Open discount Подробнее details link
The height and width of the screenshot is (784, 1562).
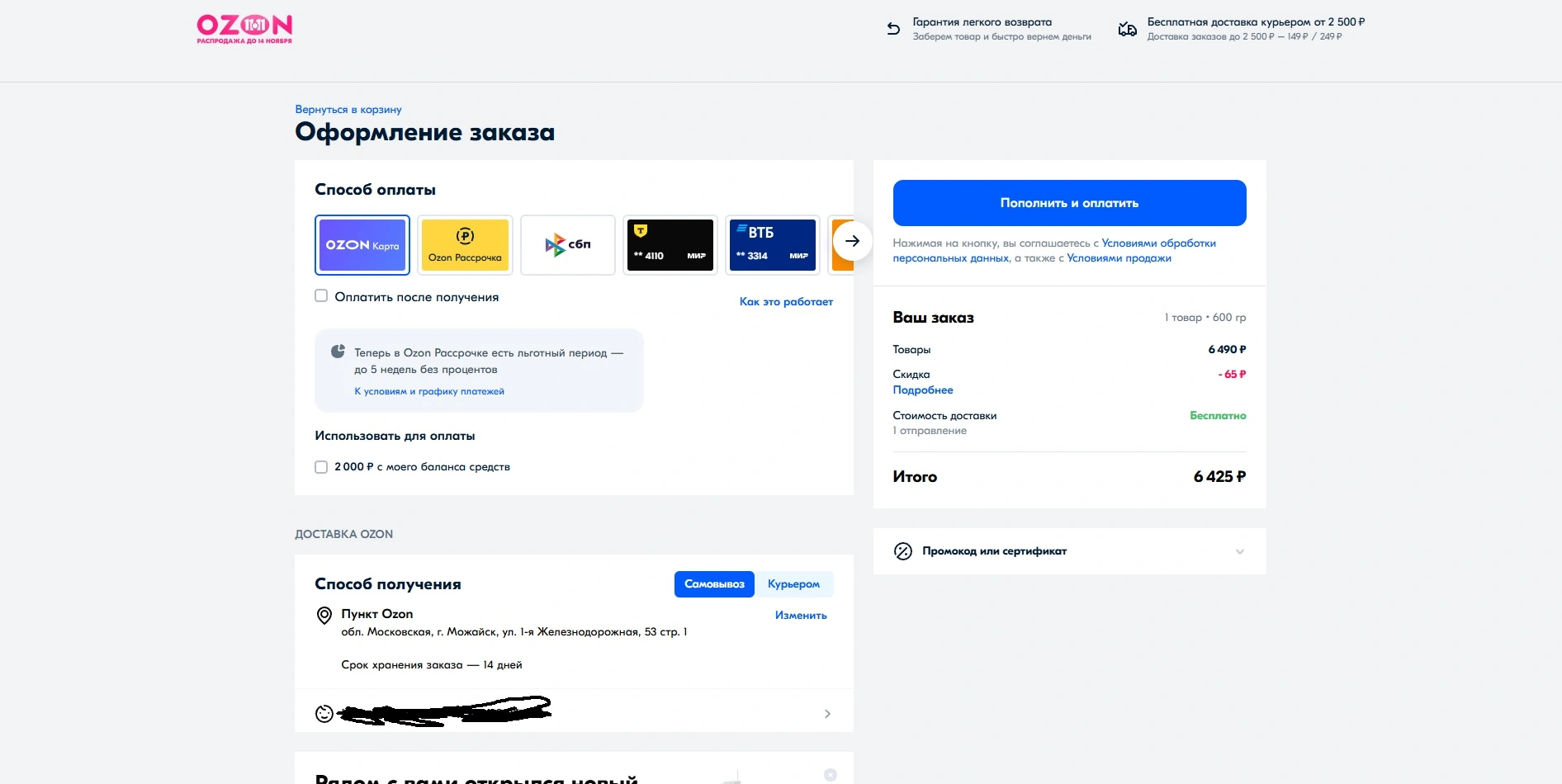point(923,390)
